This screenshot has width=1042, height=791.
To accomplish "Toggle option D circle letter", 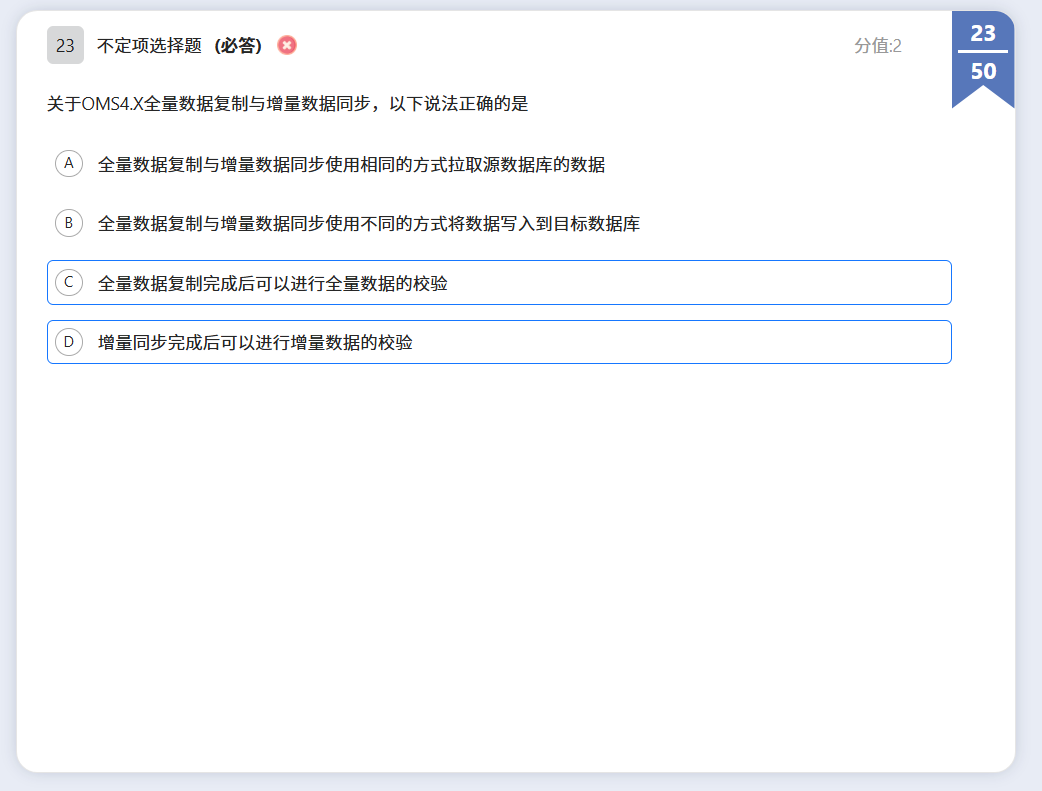I will [69, 342].
